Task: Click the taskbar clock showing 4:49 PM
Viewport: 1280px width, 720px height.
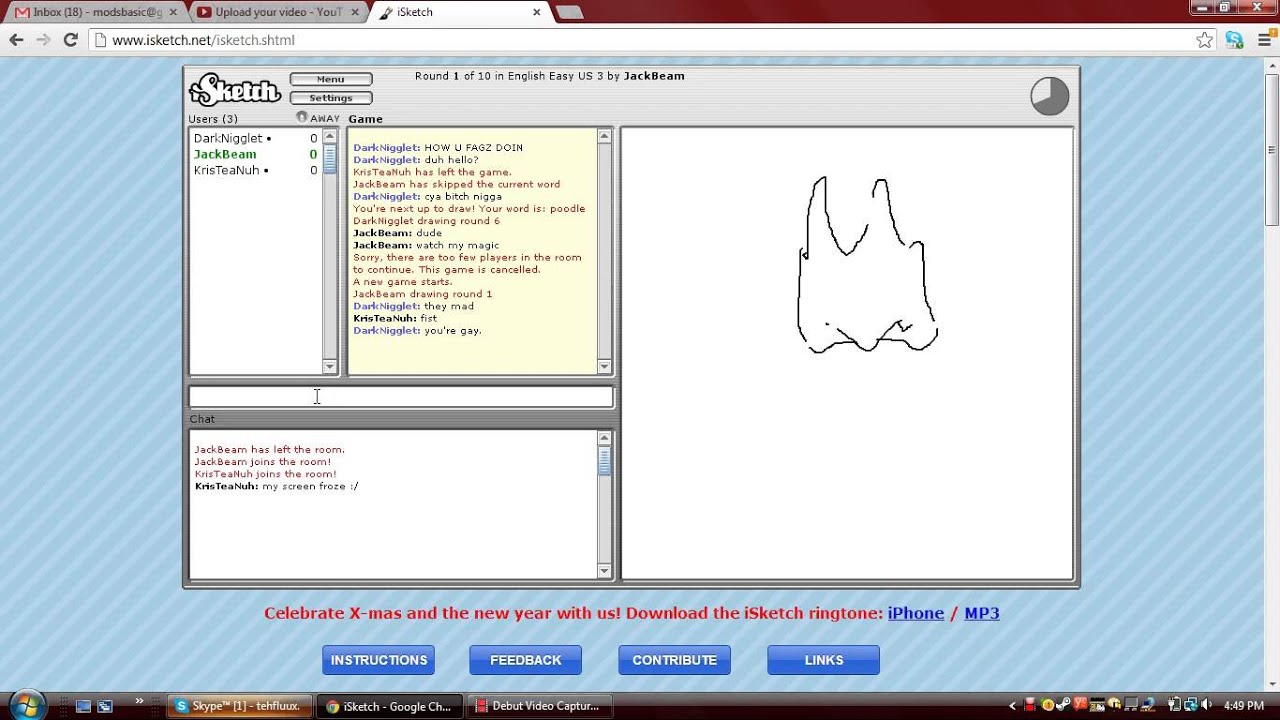Action: [1244, 706]
